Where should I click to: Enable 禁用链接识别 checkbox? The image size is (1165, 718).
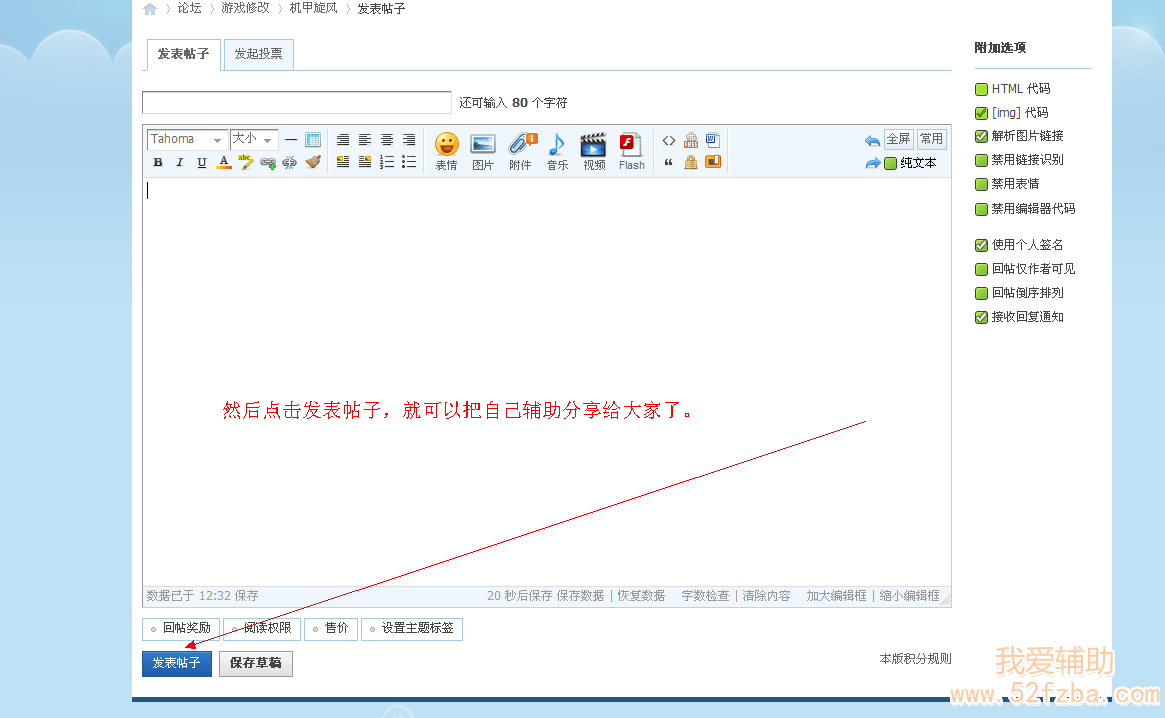point(981,160)
